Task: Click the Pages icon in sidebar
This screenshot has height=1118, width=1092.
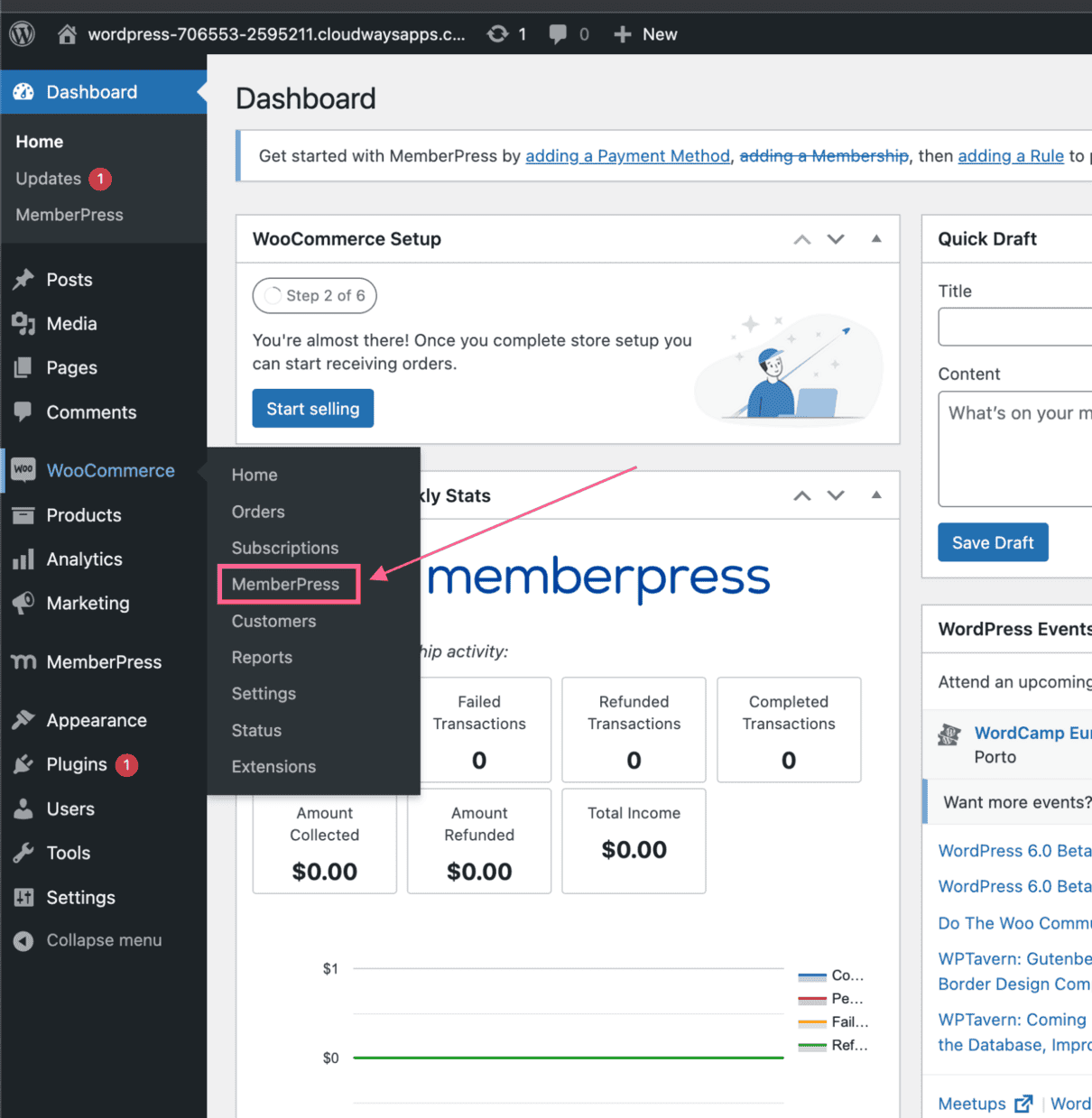Action: click(x=23, y=368)
